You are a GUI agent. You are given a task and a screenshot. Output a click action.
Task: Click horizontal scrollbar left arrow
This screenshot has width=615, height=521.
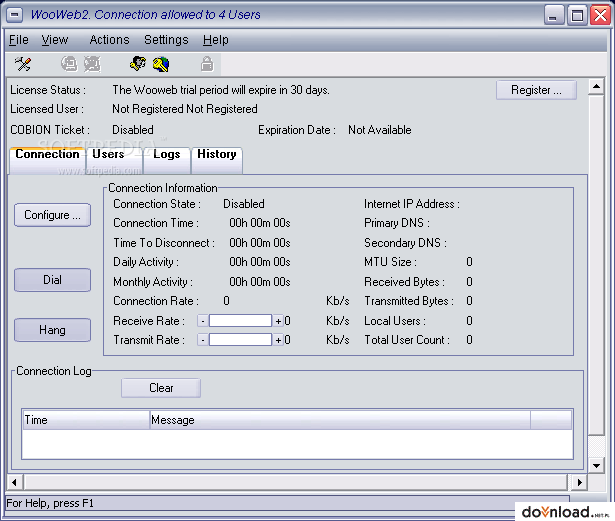point(15,482)
